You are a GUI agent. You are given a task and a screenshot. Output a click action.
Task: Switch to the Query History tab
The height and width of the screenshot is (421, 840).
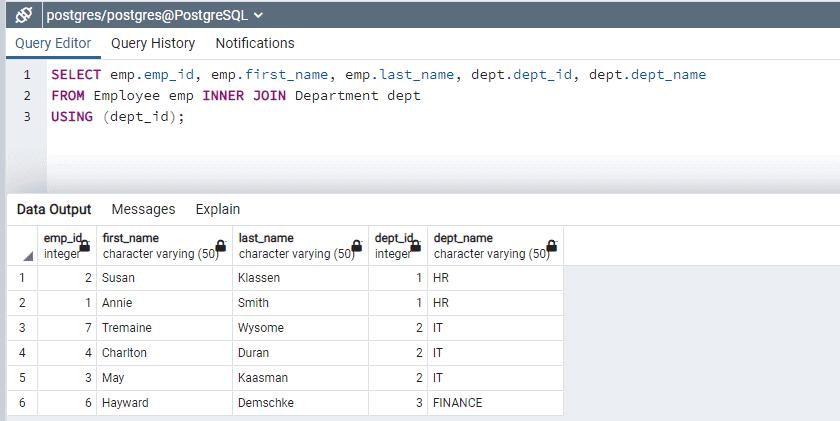tap(153, 43)
